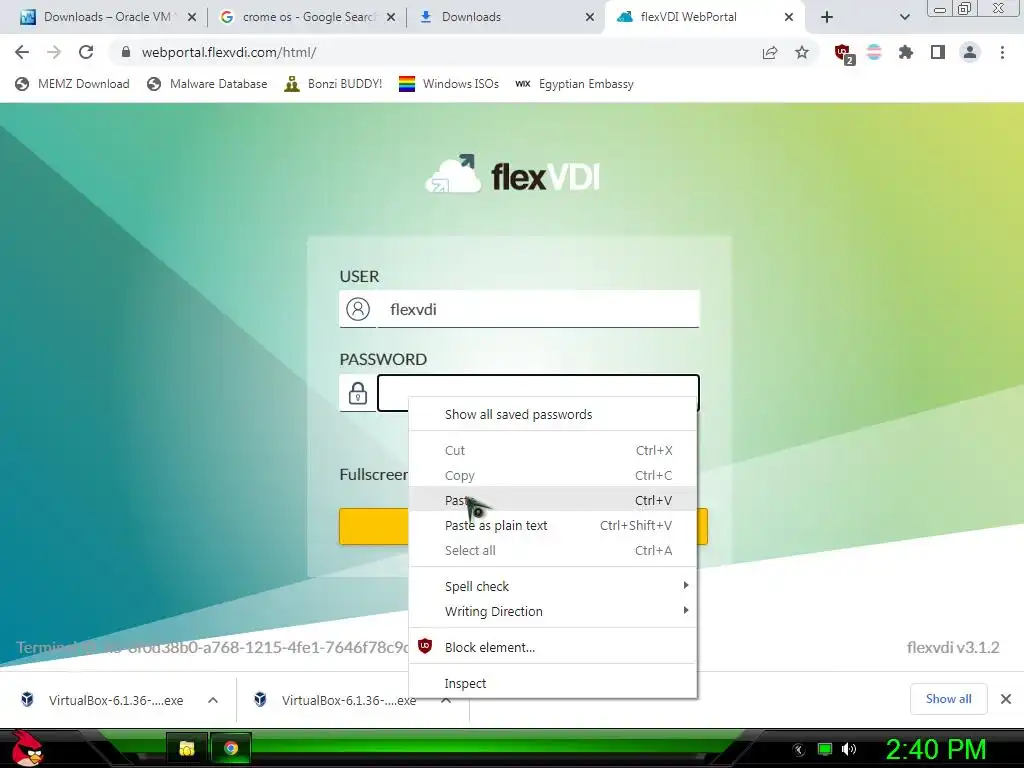This screenshot has width=1024, height=768.
Task: Expand Spell check submenu
Action: 552,586
